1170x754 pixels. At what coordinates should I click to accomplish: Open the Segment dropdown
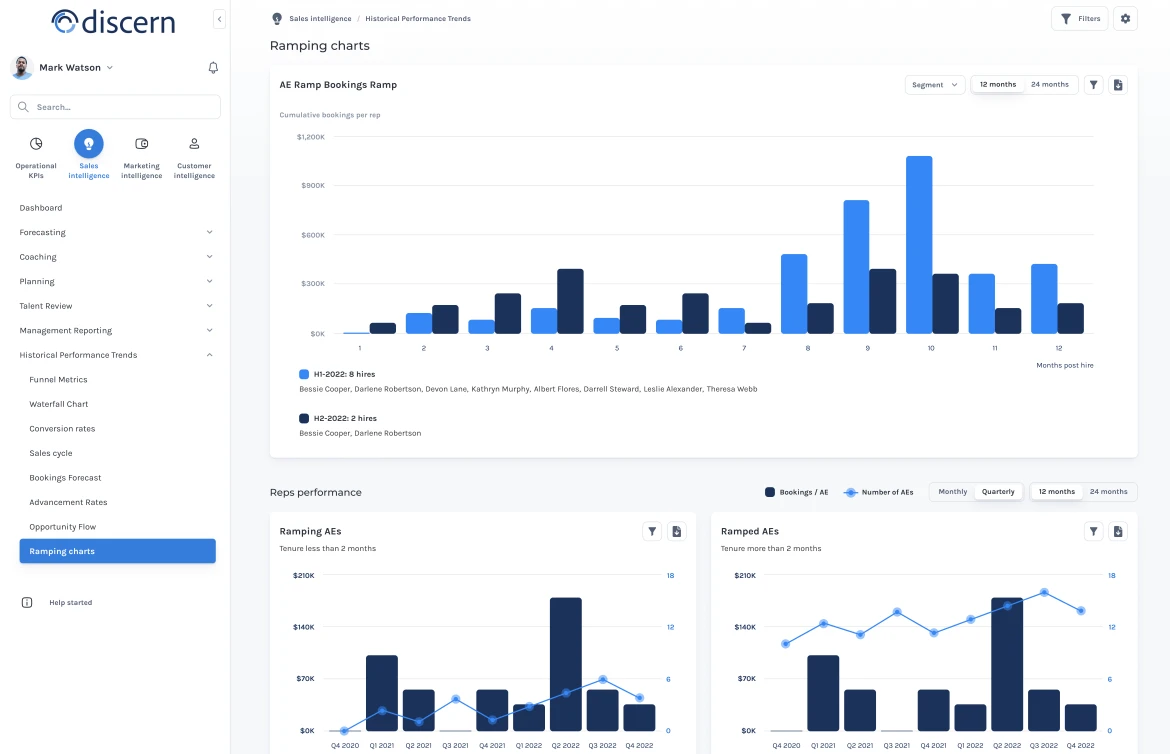pyautogui.click(x=934, y=85)
